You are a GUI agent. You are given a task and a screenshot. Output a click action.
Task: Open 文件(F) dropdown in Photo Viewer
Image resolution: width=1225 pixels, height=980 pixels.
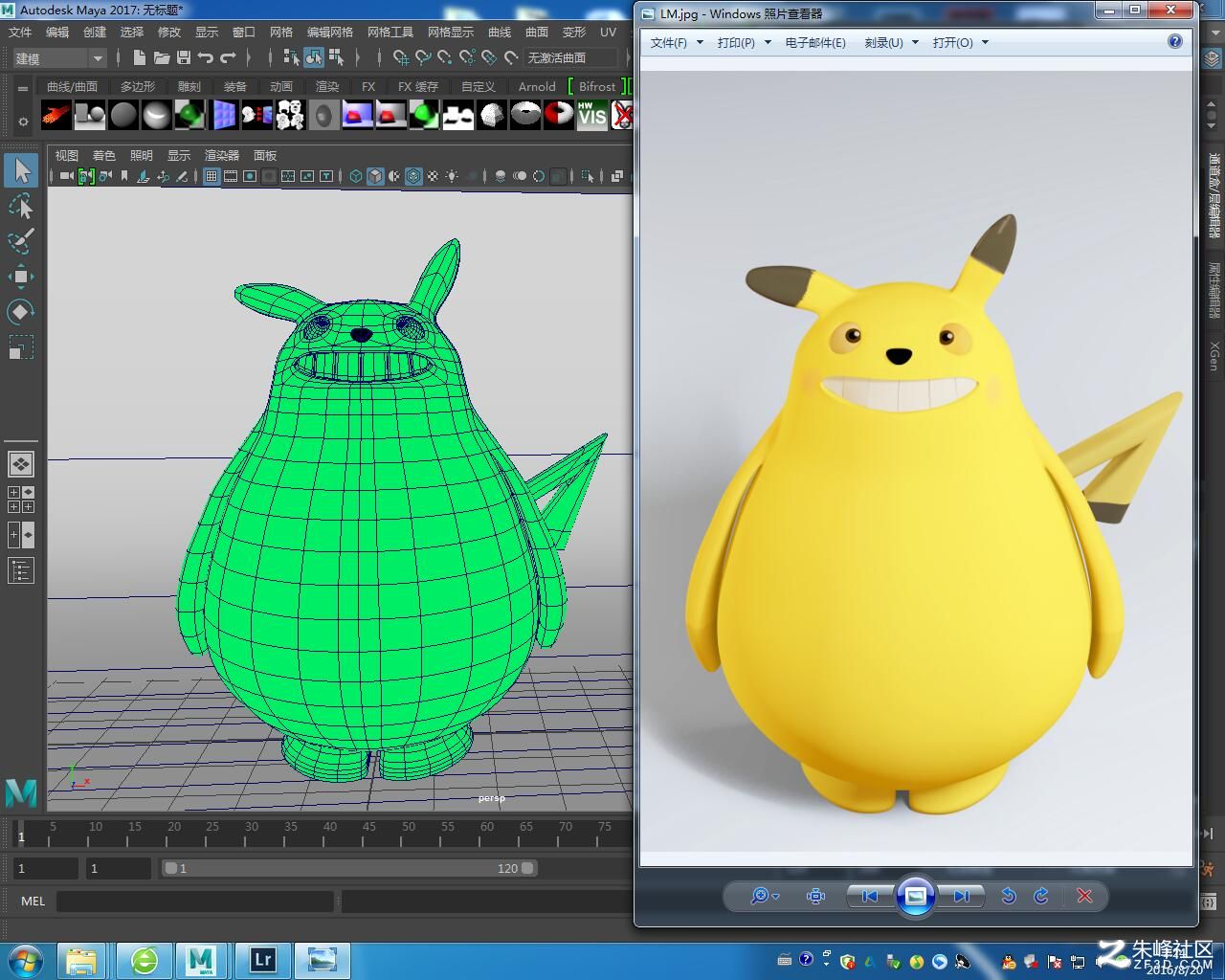(x=677, y=42)
